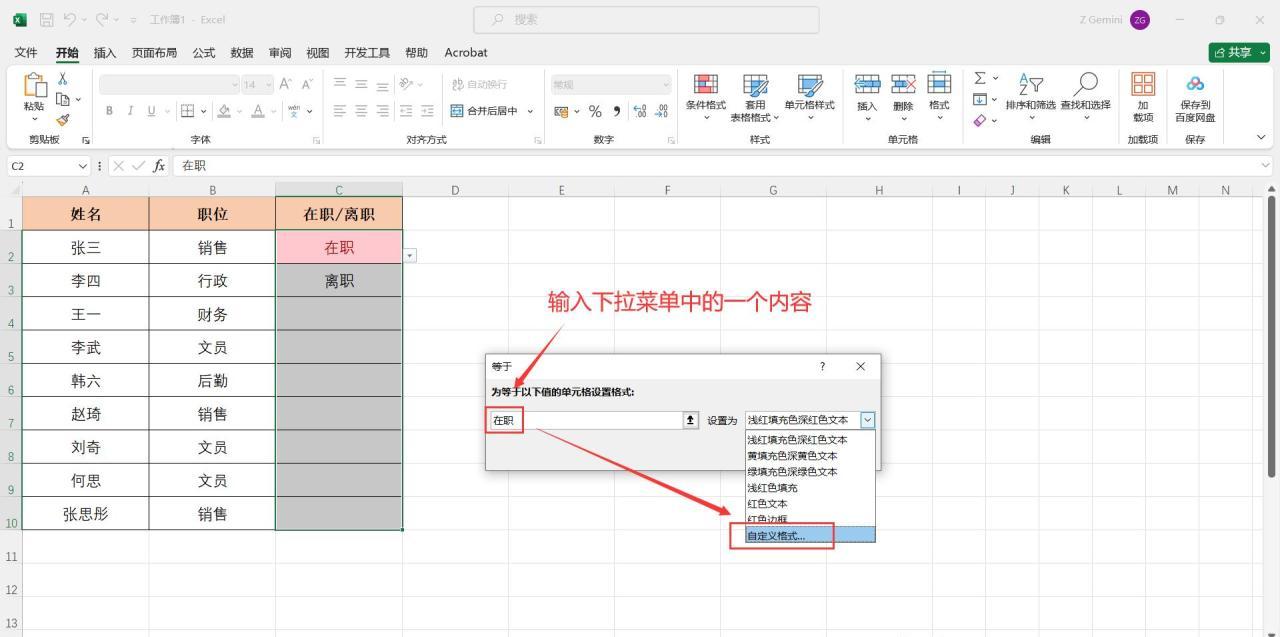
Task: Select 绿填充色深绿色文本 option
Action: pyautogui.click(x=810, y=472)
